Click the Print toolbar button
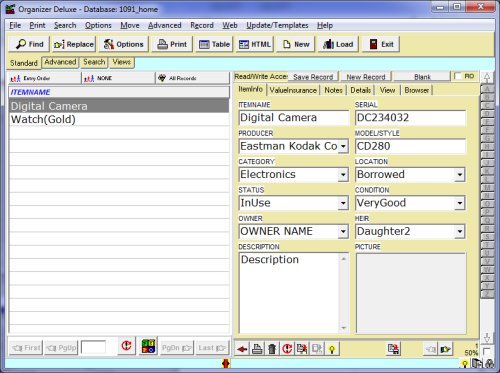The height and width of the screenshot is (373, 500). [172, 44]
